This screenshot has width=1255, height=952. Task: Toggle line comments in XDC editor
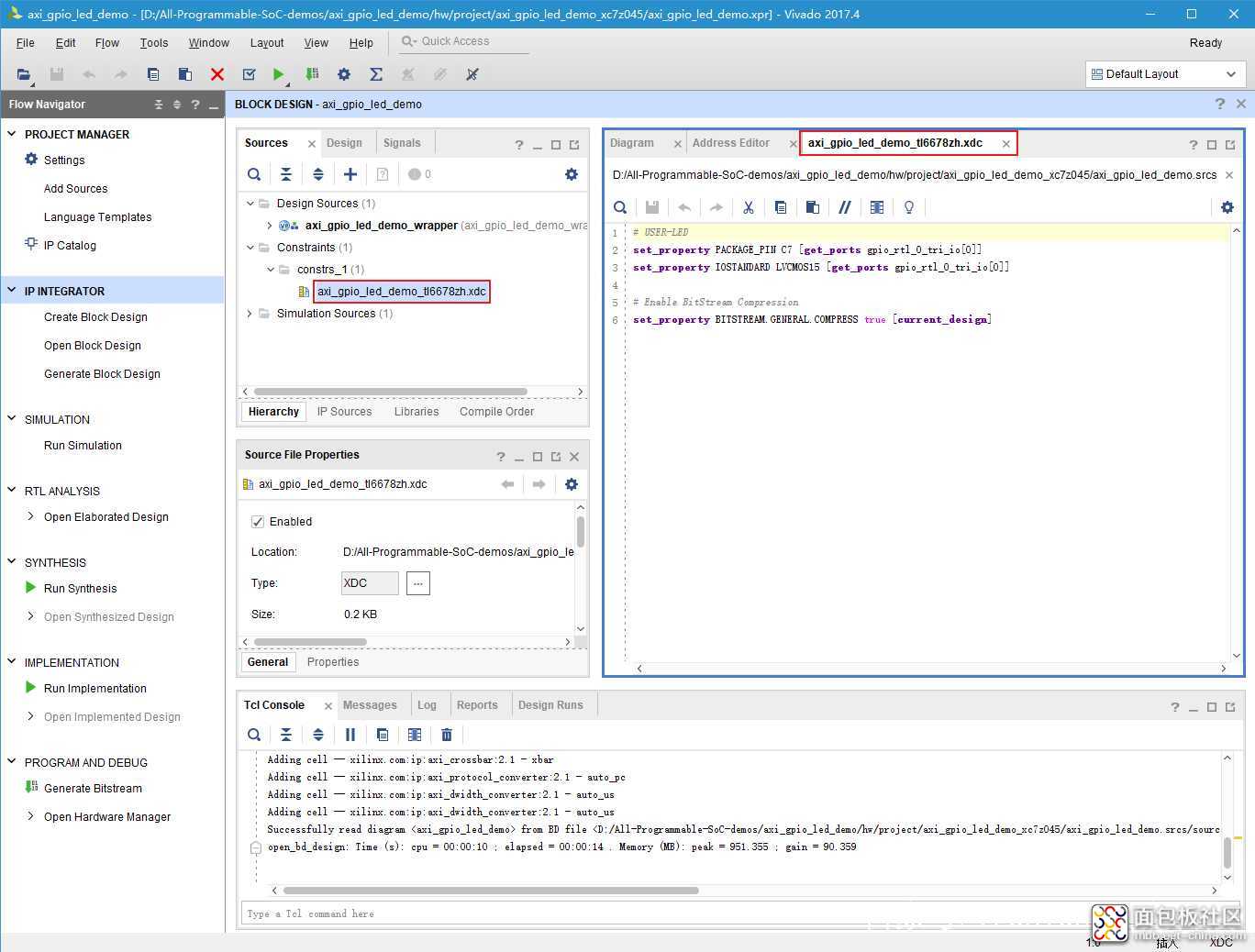click(845, 207)
